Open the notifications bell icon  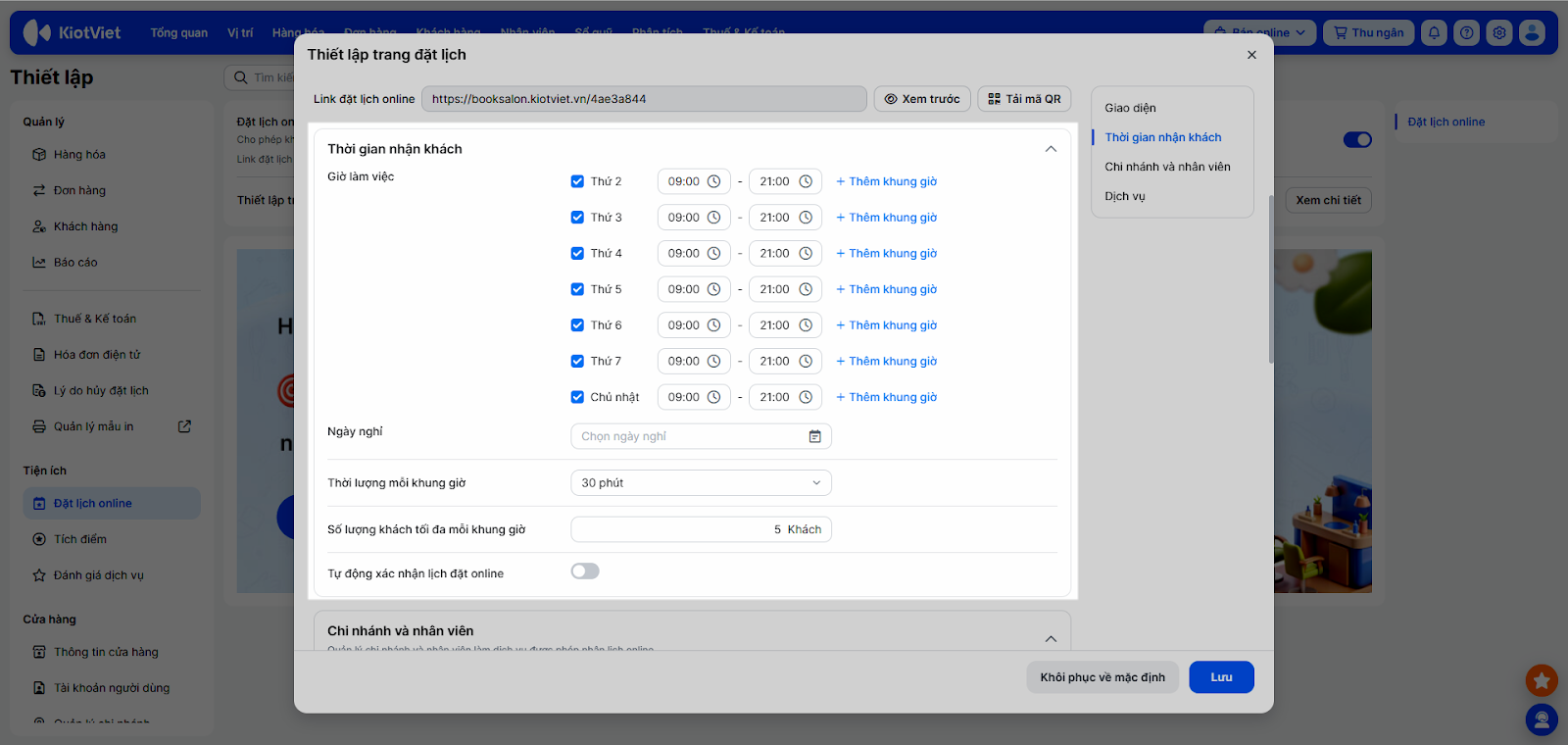point(1434,32)
